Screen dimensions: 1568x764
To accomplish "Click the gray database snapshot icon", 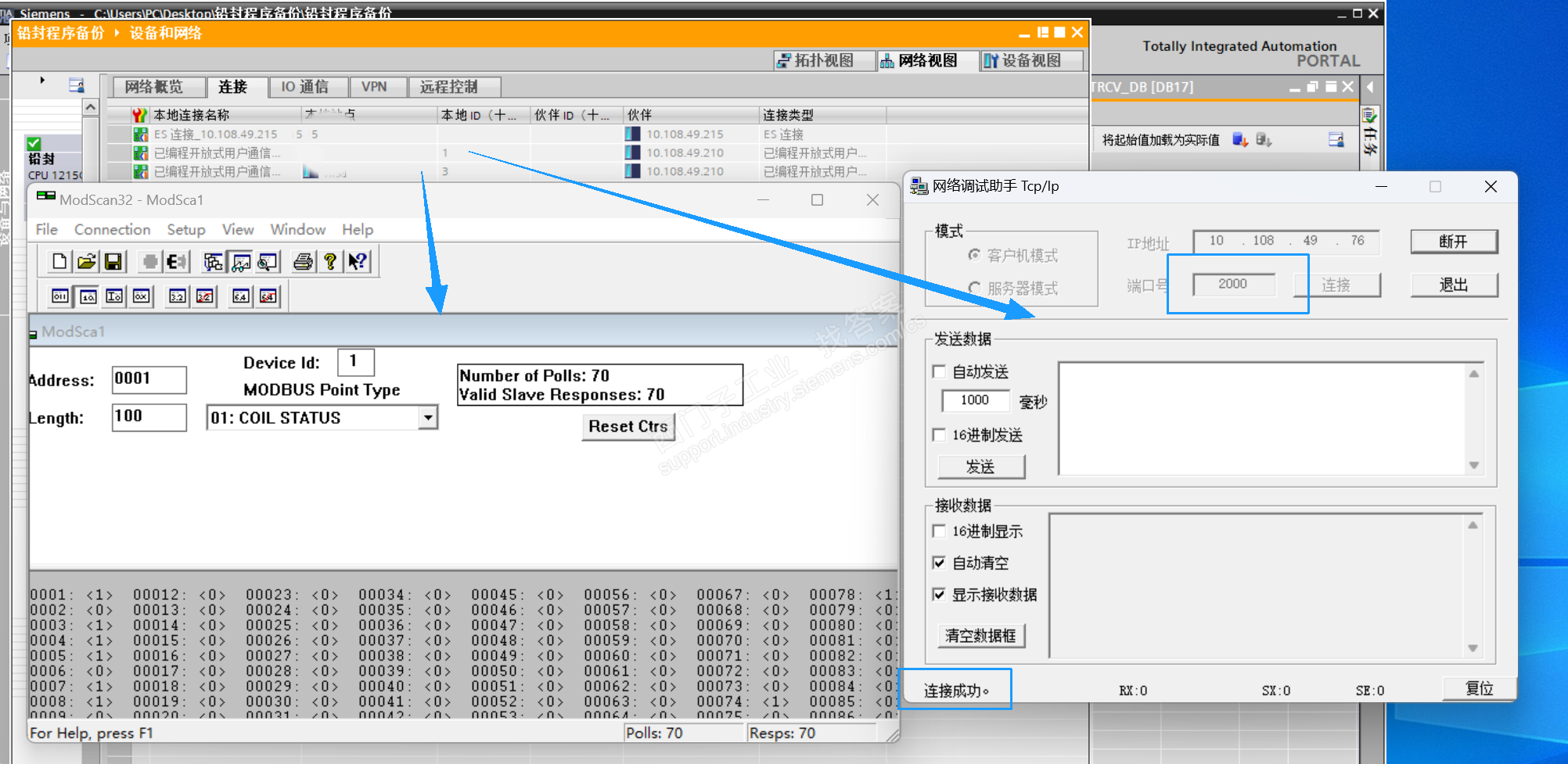I will 1264,140.
